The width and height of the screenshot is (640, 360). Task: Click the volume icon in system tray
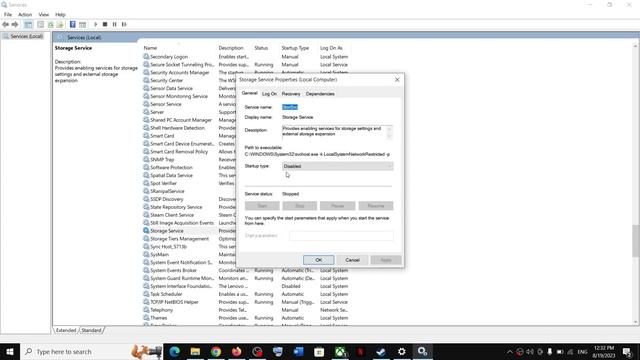[x=529, y=351]
